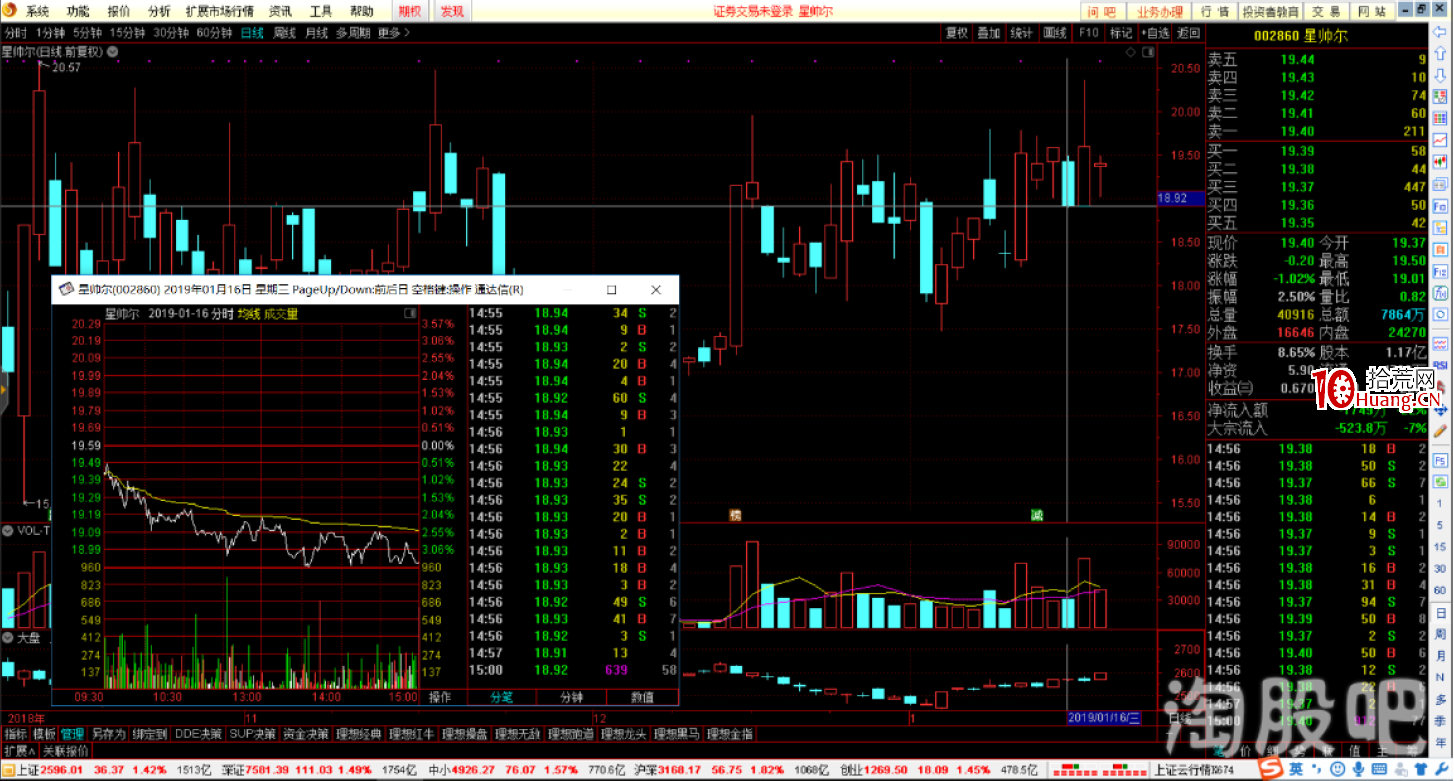
Task: Switch chart to 5分钟 period
Action: point(87,33)
